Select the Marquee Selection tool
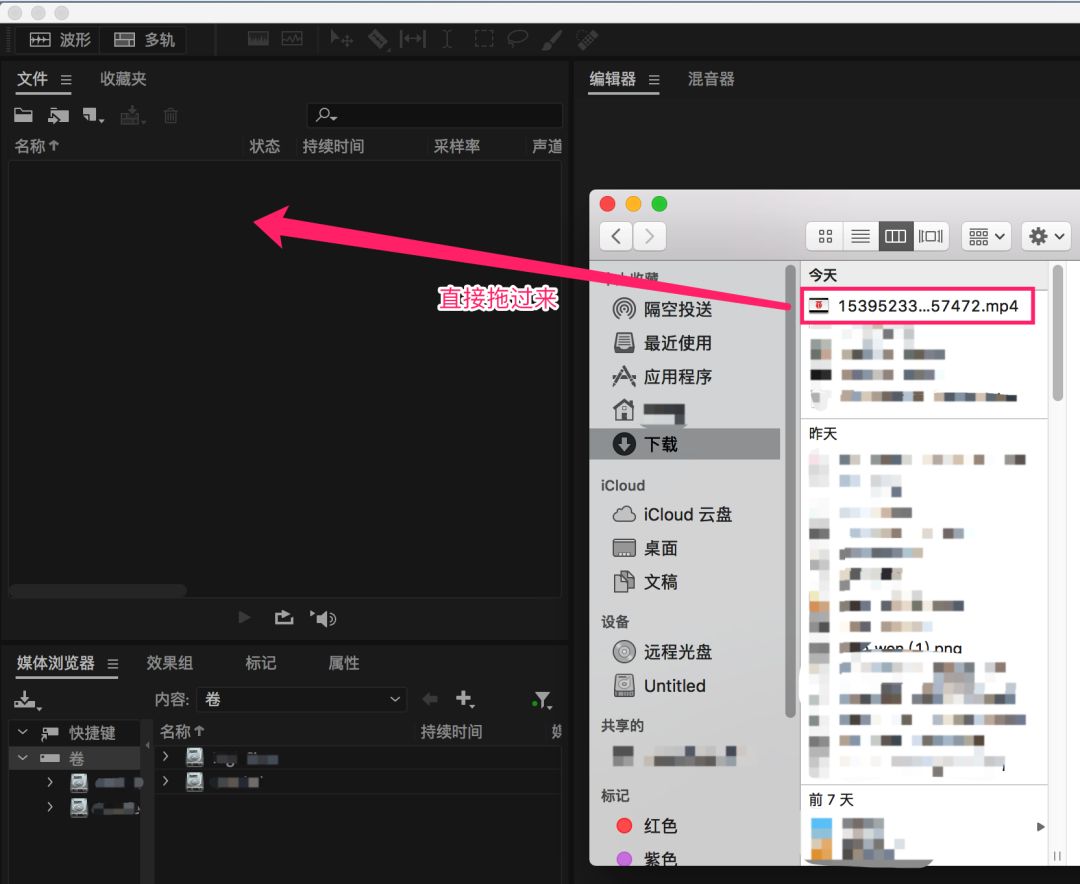1080x884 pixels. [484, 39]
